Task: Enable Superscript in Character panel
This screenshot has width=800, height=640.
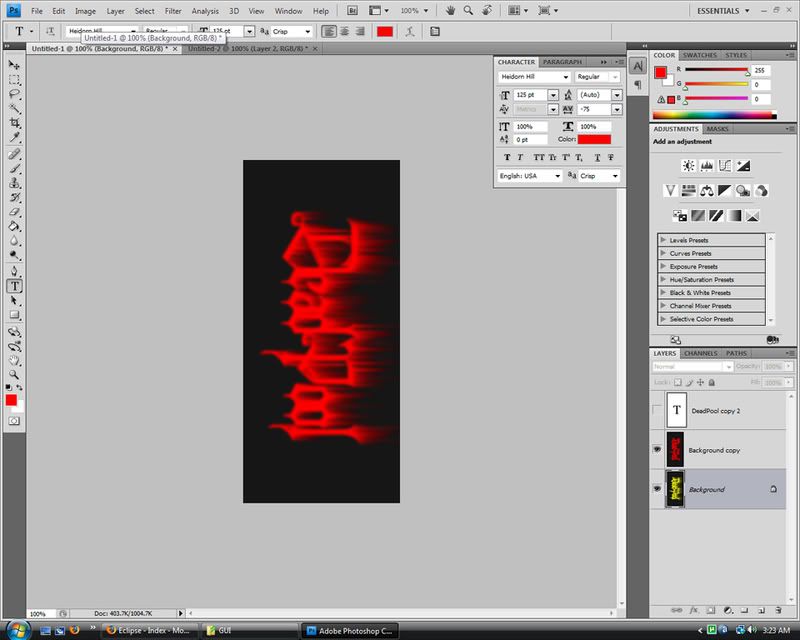Action: 566,157
